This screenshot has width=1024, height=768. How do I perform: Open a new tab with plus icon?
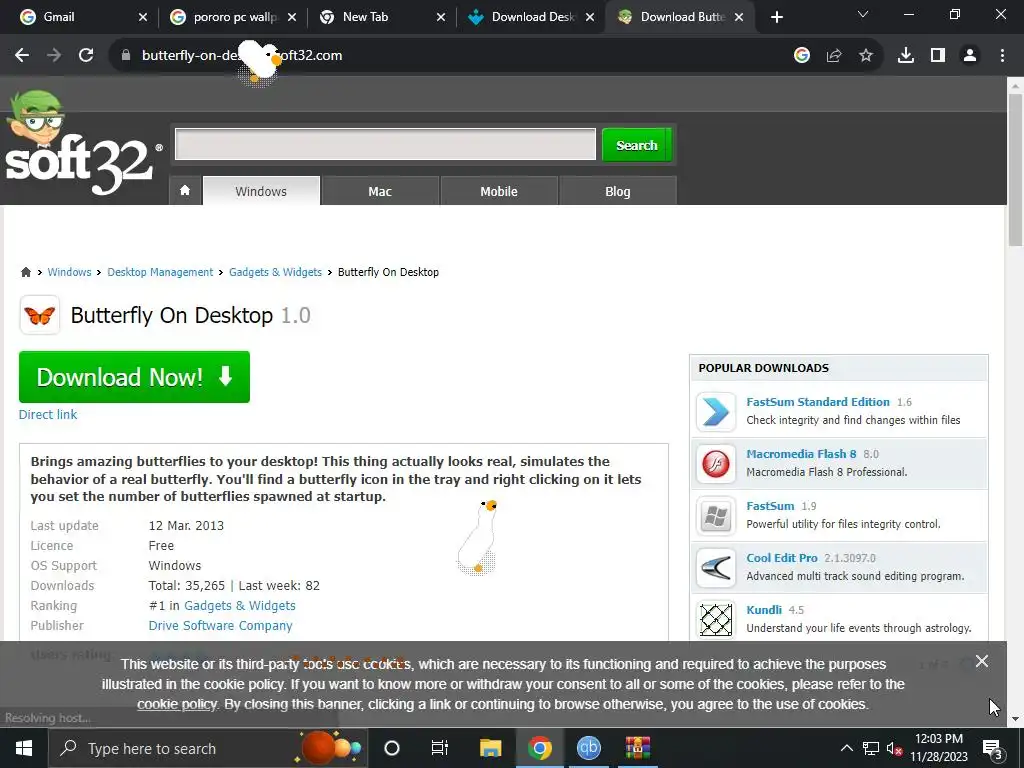pyautogui.click(x=776, y=18)
